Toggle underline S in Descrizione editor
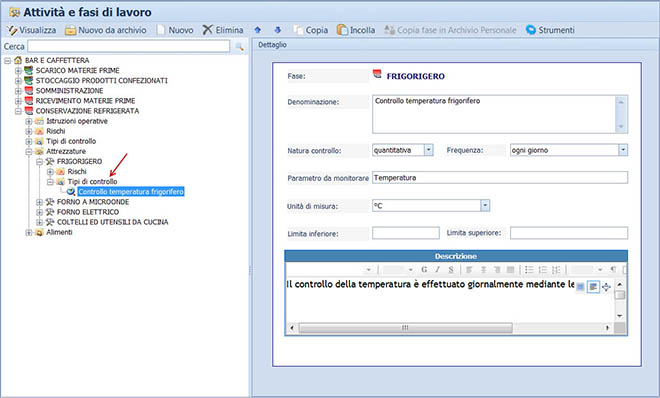The image size is (660, 398). [x=451, y=270]
